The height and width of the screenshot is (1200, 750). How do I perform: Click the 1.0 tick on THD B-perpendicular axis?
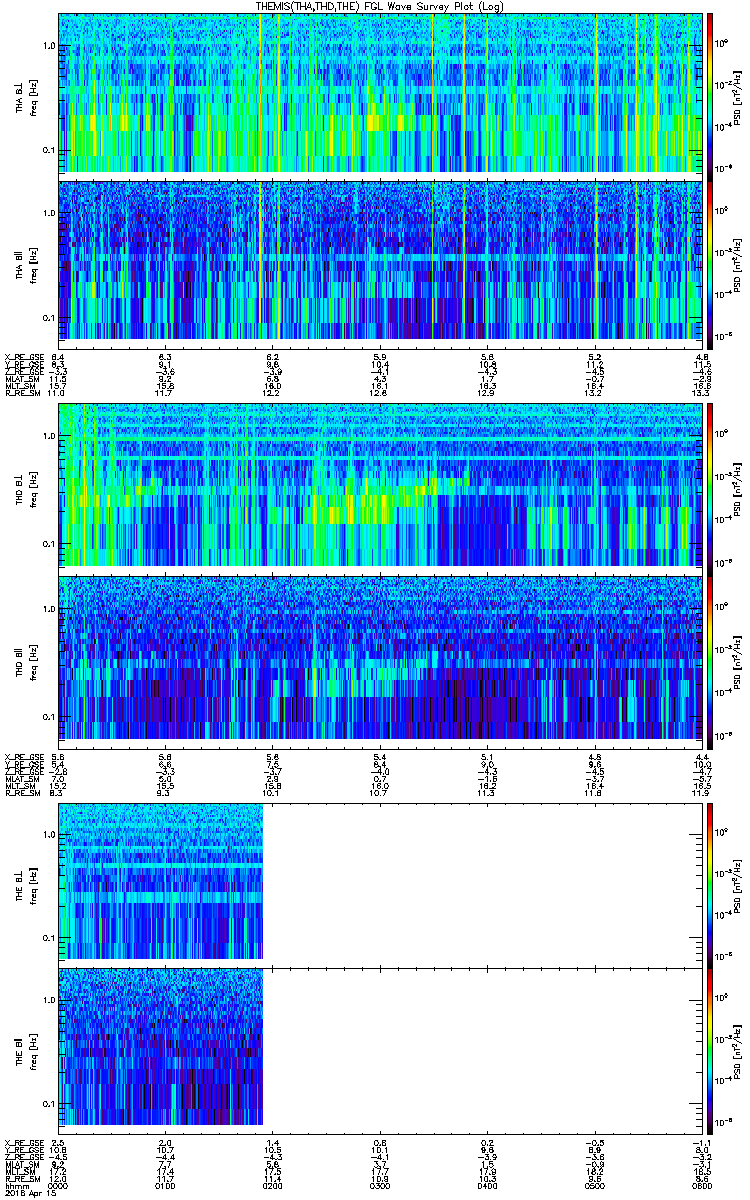click(49, 437)
